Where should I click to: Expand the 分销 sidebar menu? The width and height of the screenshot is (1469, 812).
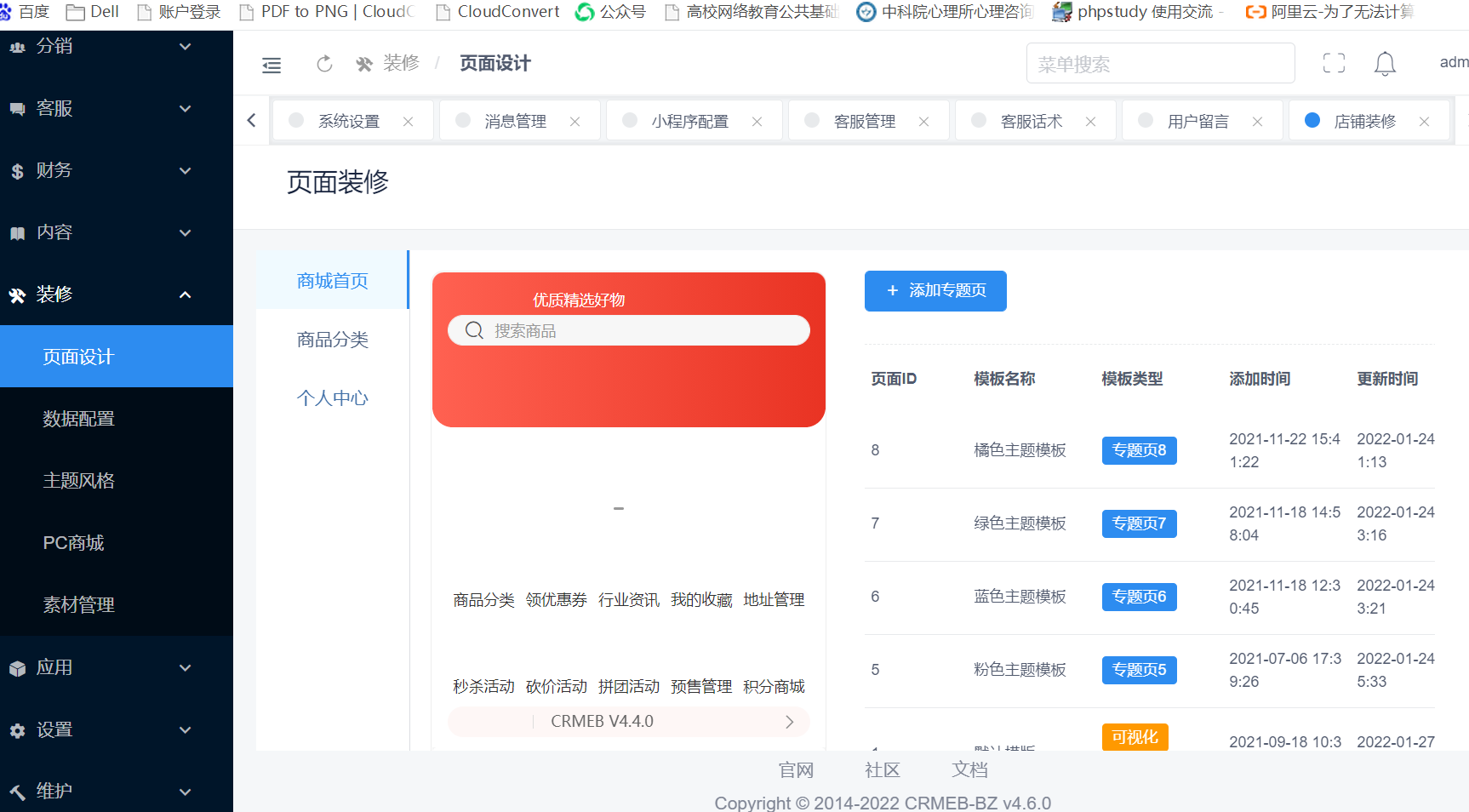point(116,46)
